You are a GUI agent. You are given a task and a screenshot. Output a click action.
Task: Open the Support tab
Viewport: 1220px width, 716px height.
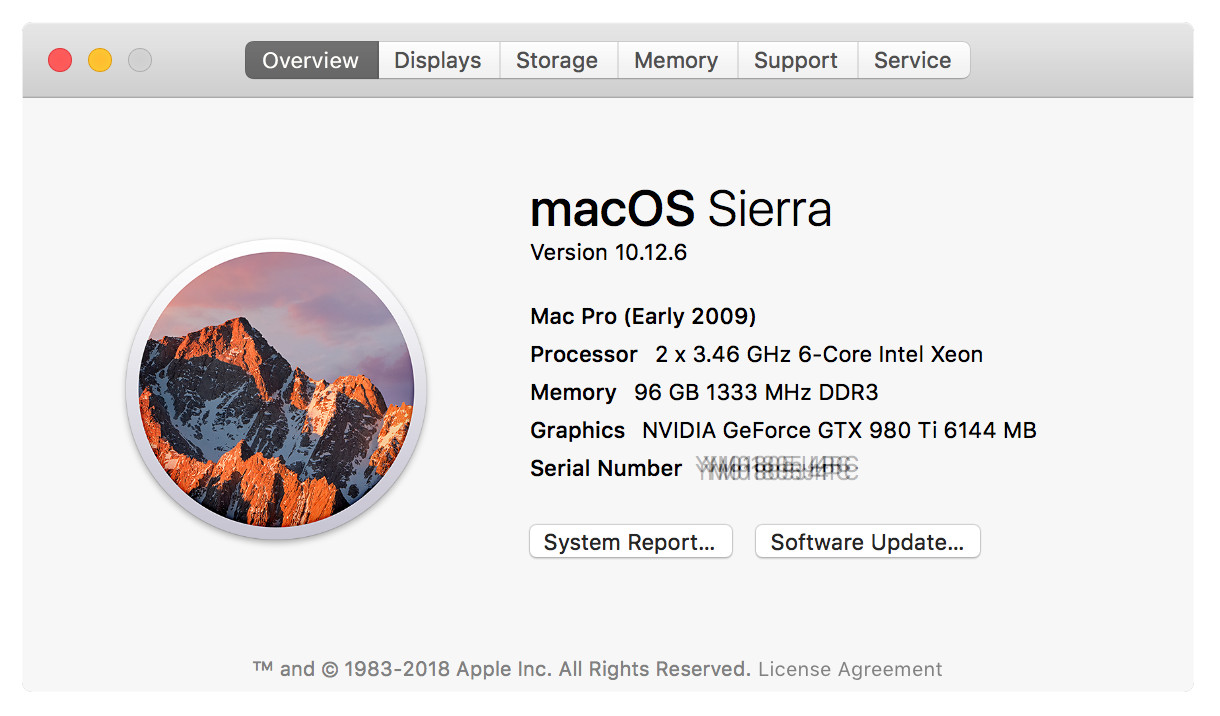(797, 60)
